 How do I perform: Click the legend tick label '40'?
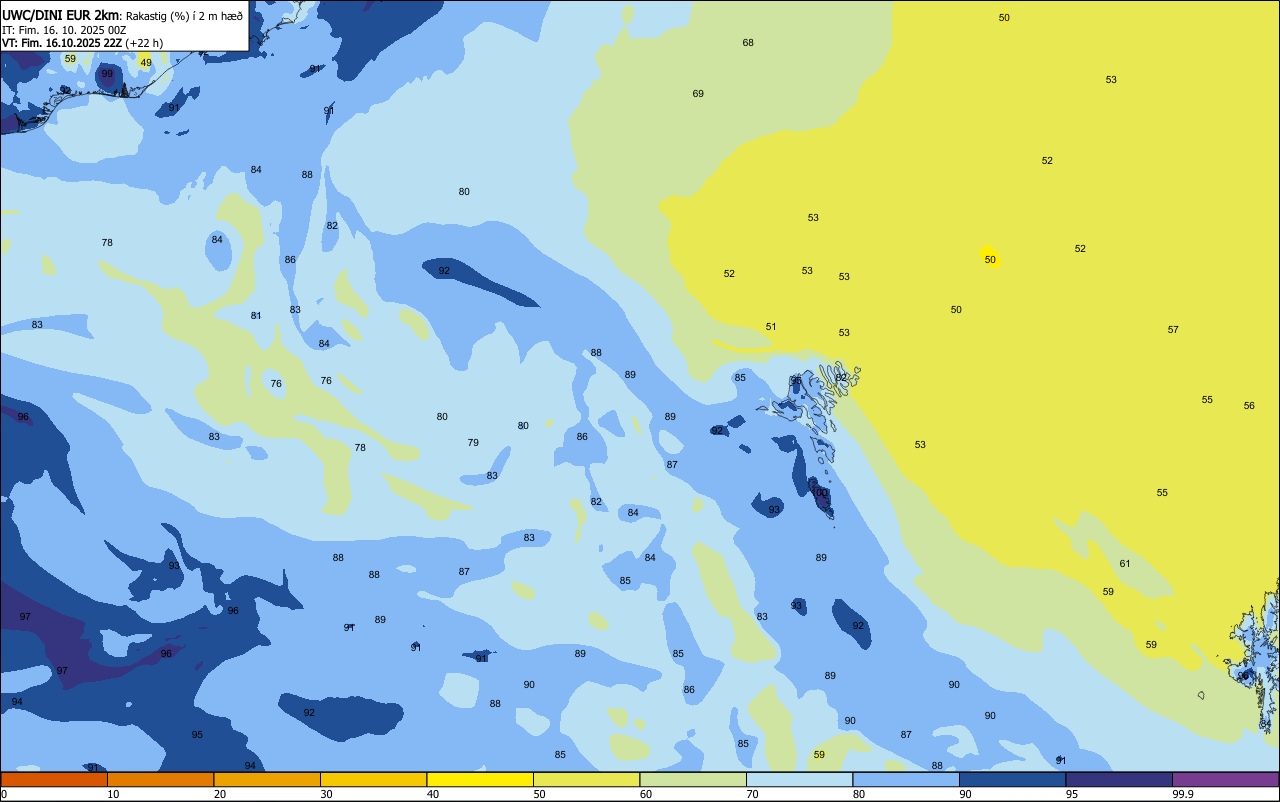[x=432, y=794]
